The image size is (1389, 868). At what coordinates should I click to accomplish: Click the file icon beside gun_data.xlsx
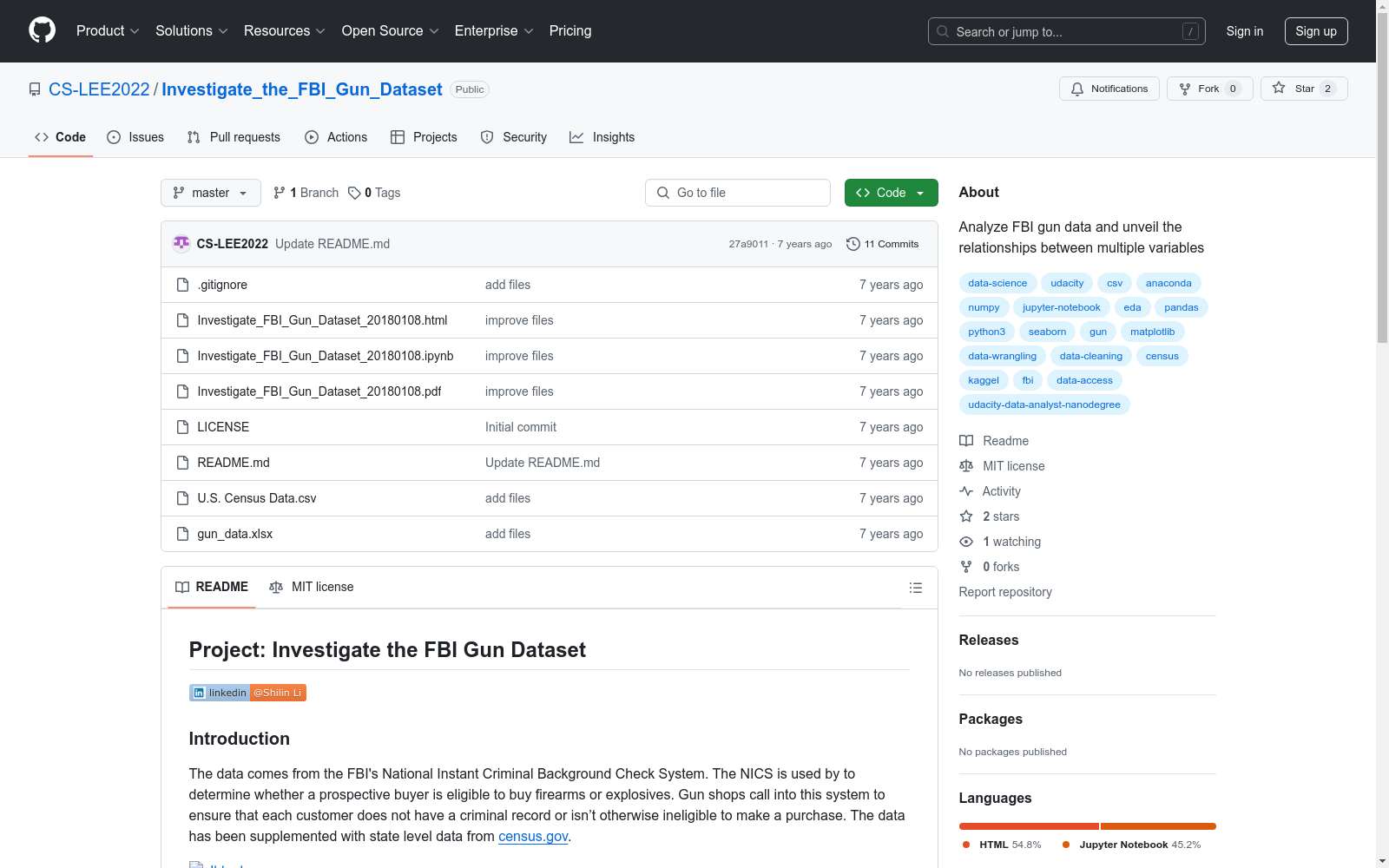[182, 534]
